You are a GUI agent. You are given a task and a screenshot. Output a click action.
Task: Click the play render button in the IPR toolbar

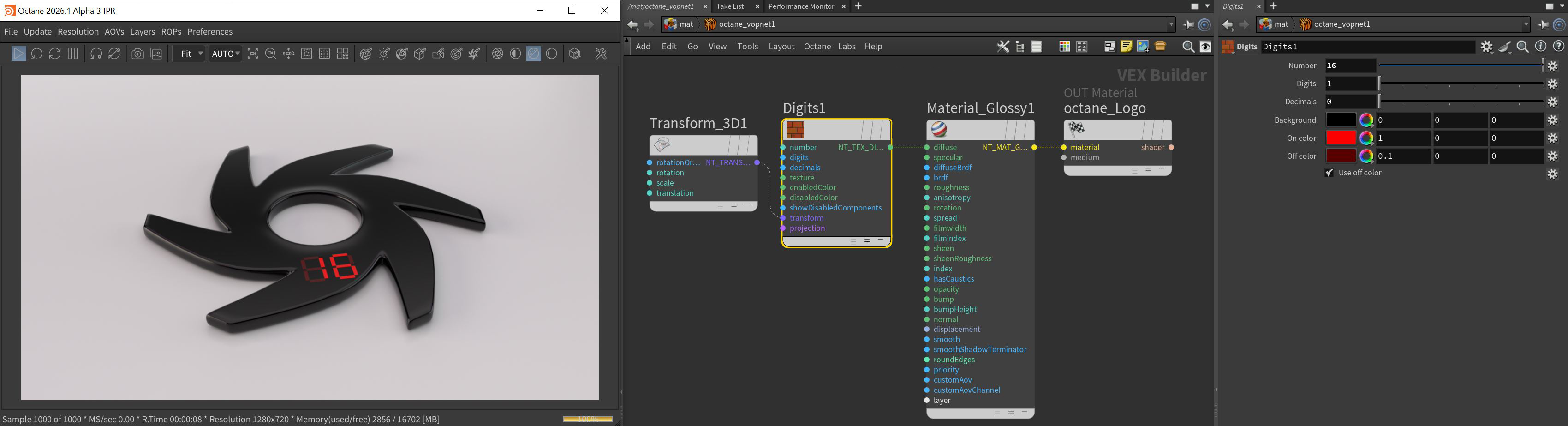18,54
